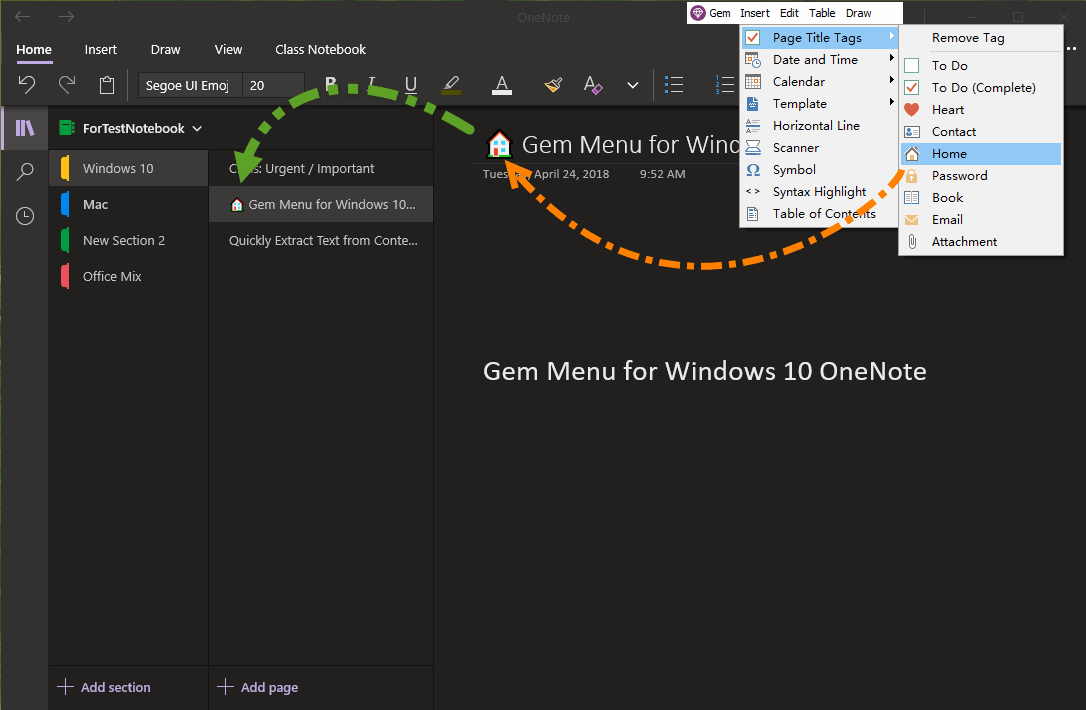Expand the Template submenu
1086x710 pixels.
point(819,104)
